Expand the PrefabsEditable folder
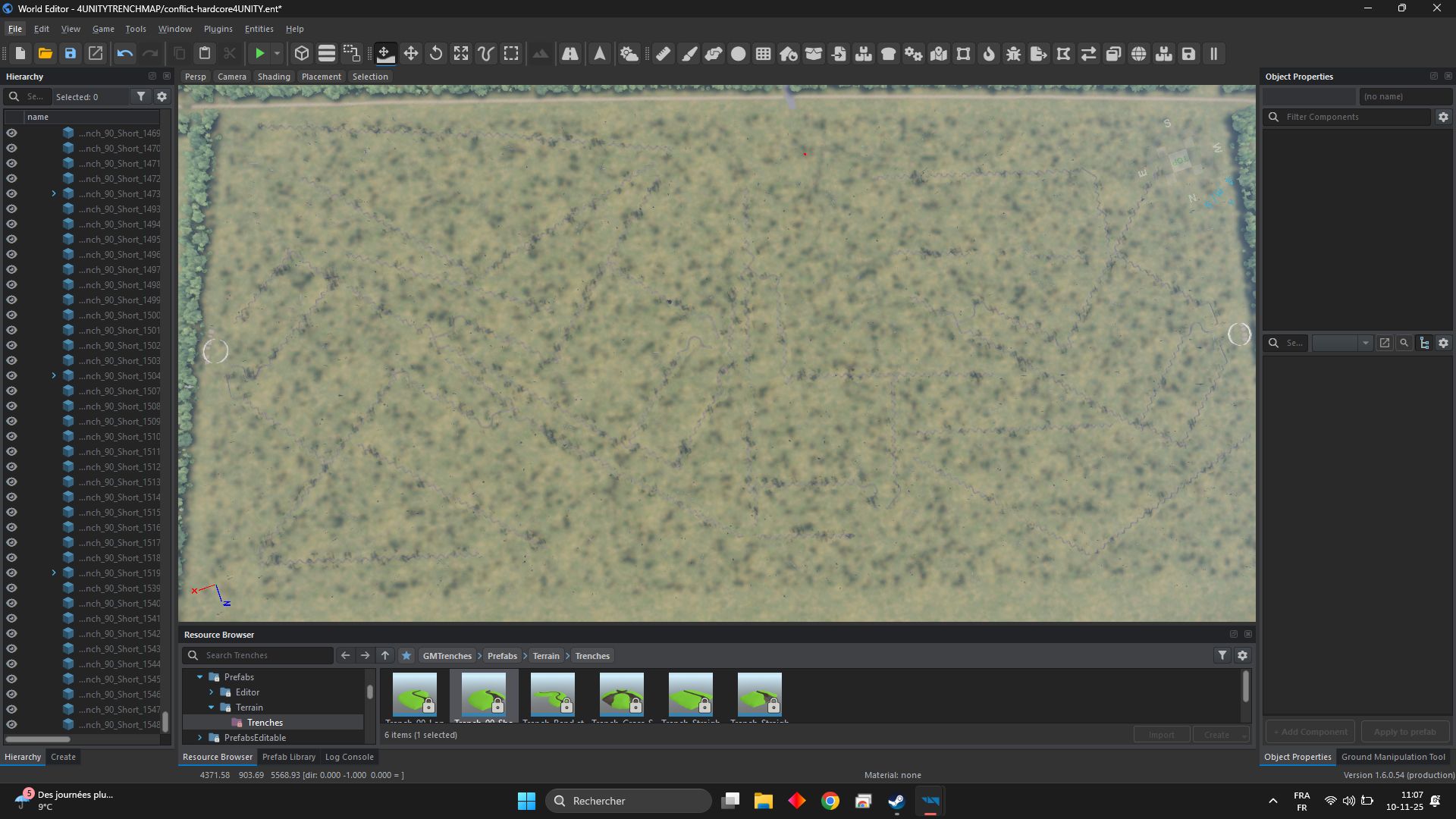This screenshot has width=1456, height=819. pyautogui.click(x=200, y=737)
